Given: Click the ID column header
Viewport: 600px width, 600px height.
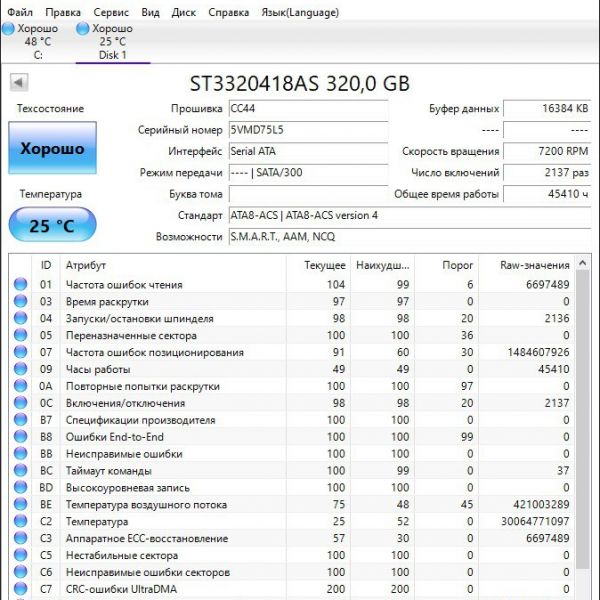Looking at the screenshot, I should (x=46, y=265).
